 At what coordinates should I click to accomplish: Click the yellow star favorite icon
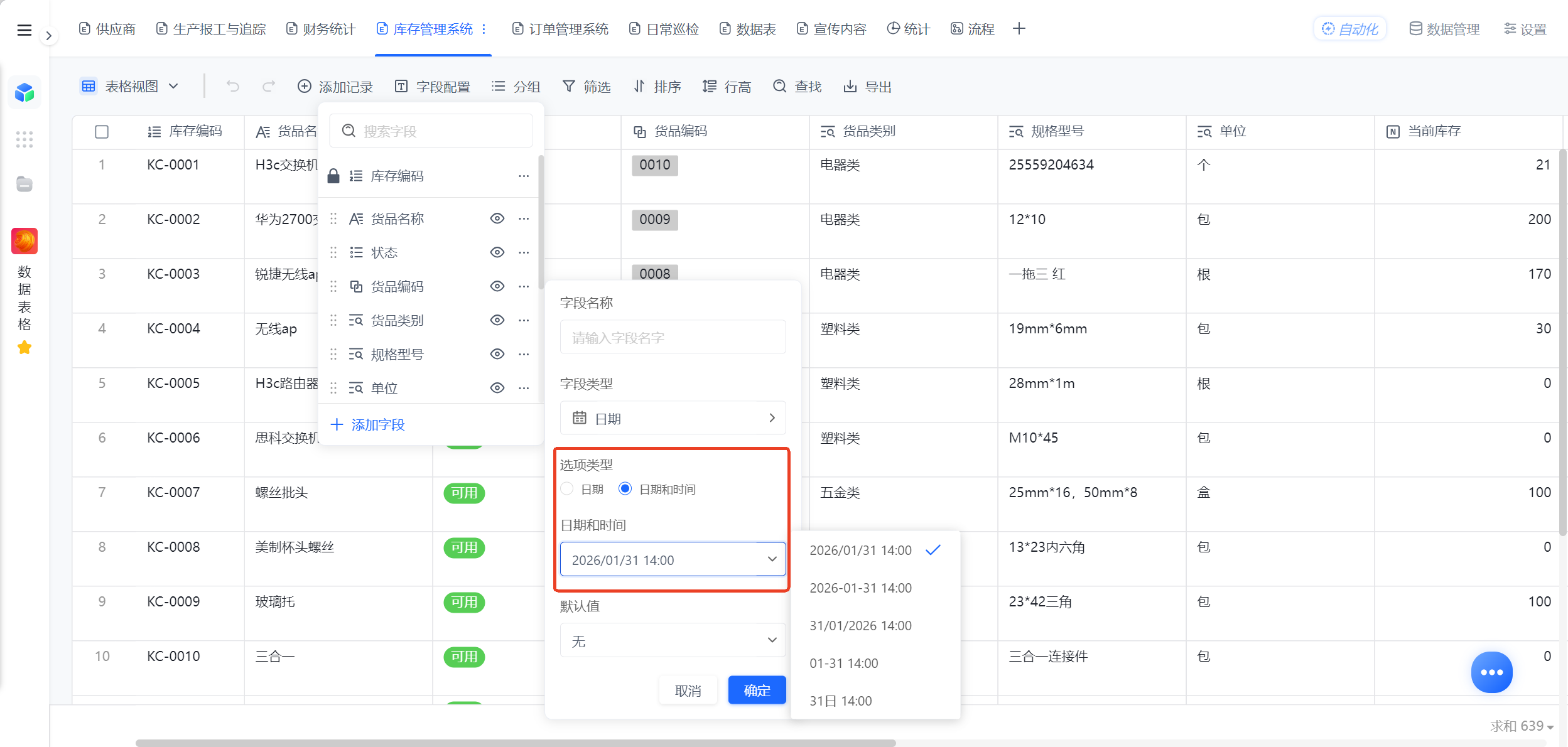(x=24, y=347)
